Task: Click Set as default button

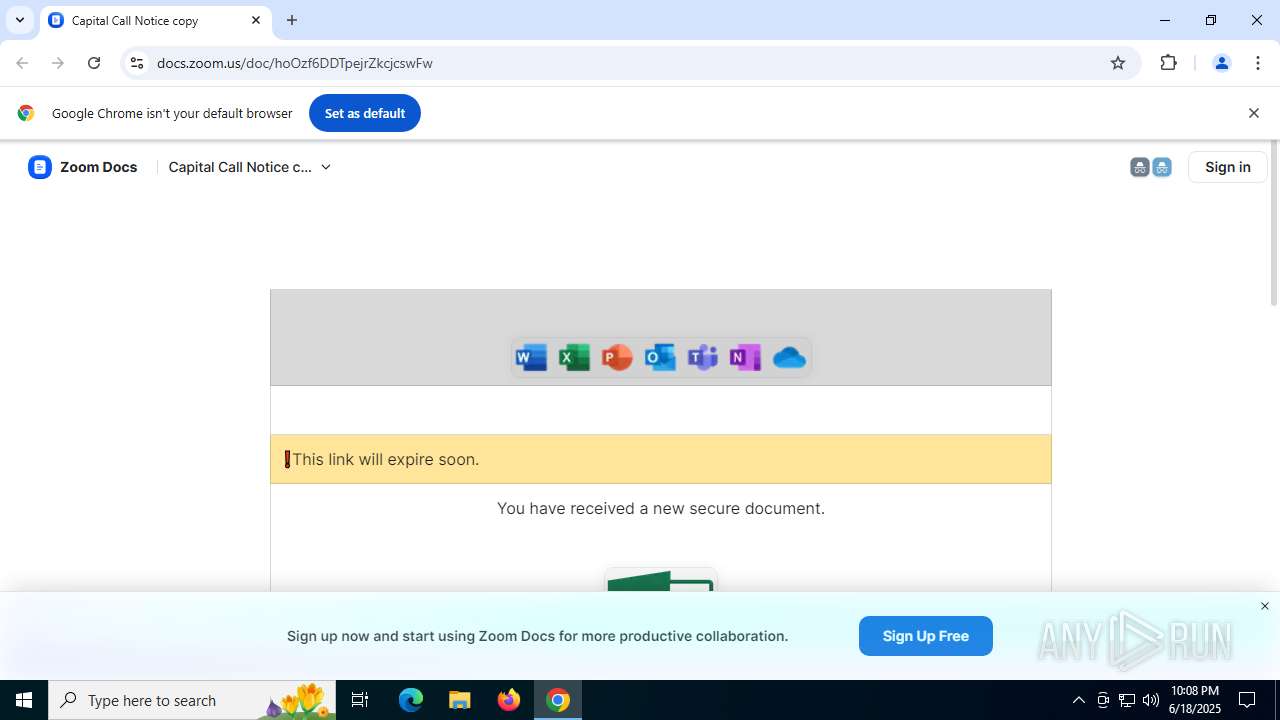Action: [x=365, y=113]
